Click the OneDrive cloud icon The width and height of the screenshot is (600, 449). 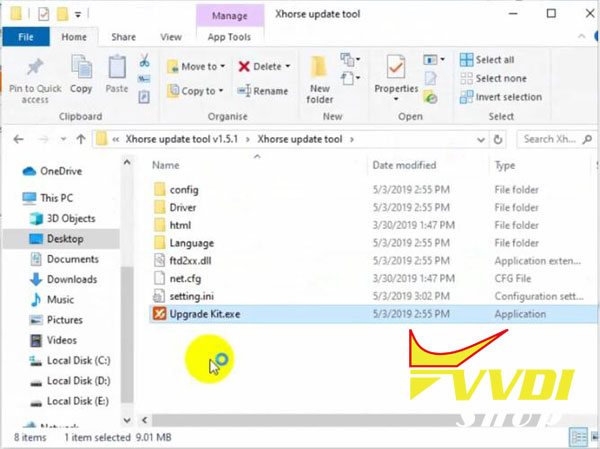(x=29, y=171)
